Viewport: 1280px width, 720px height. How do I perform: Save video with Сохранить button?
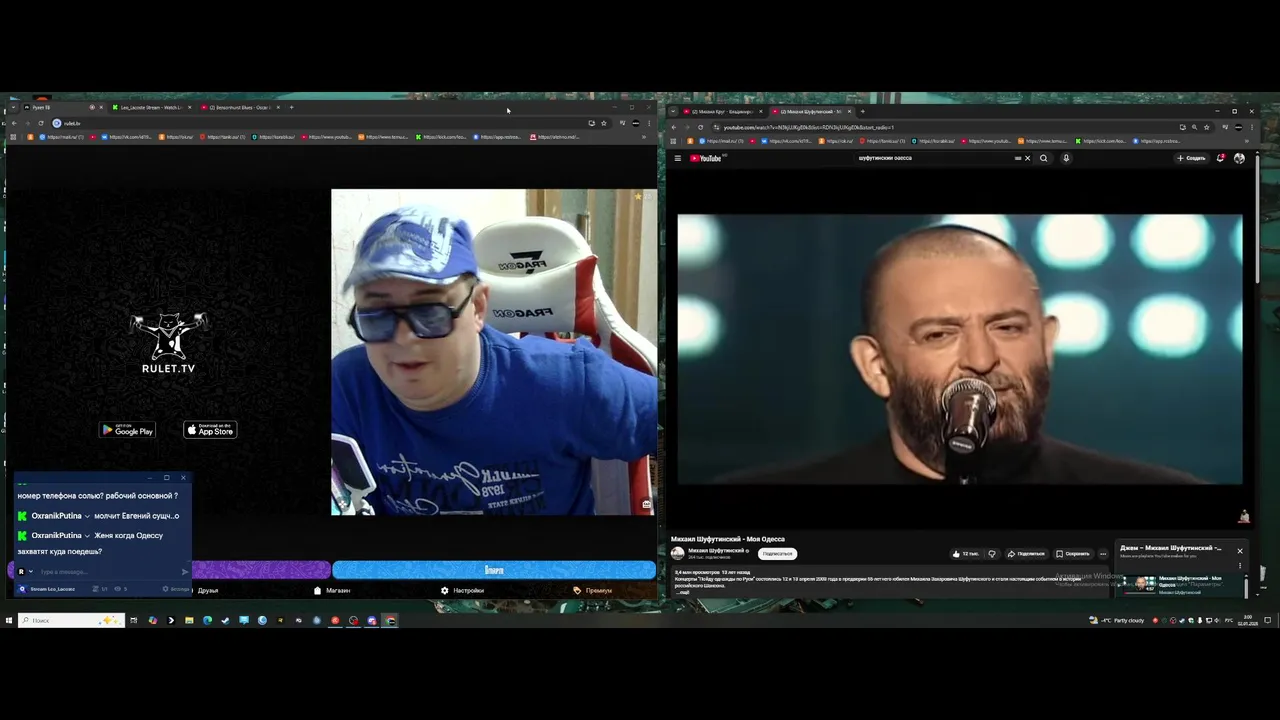1072,553
